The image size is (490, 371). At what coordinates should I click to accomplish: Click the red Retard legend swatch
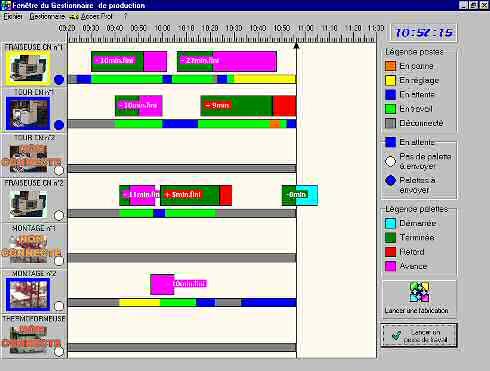390,252
